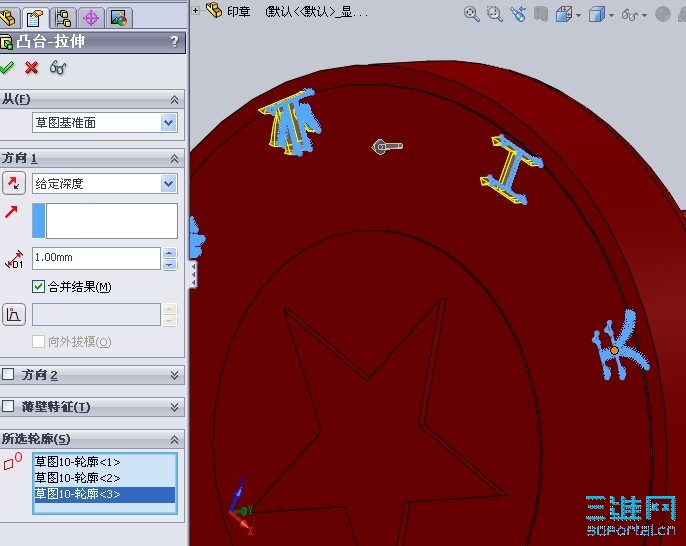Click the panel collapse splitter handle
Image resolution: width=686 pixels, height=546 pixels.
click(x=193, y=274)
